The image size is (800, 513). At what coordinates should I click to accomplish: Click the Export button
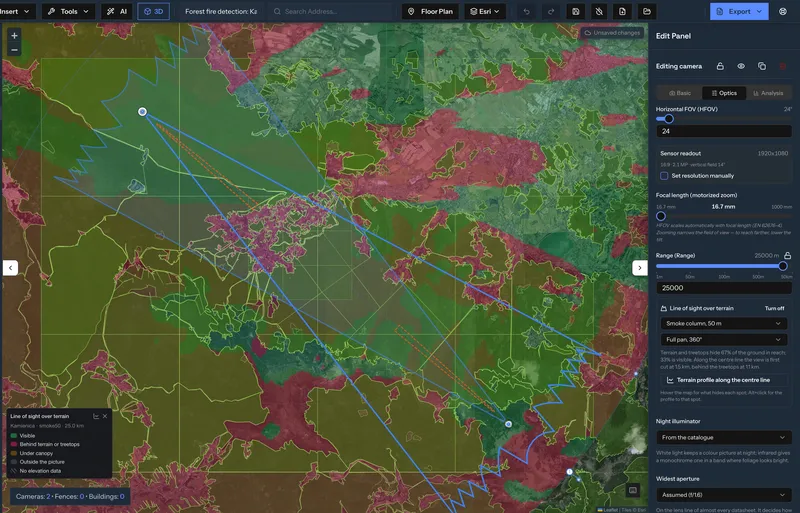coord(739,11)
